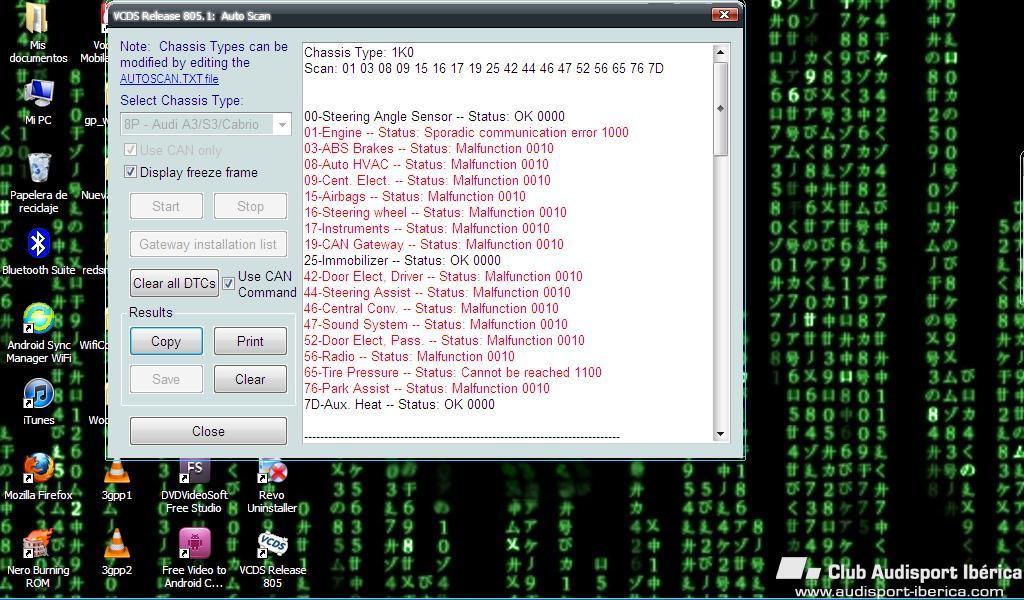Click the results scrollbar up arrow
This screenshot has width=1024, height=600.
pos(720,52)
